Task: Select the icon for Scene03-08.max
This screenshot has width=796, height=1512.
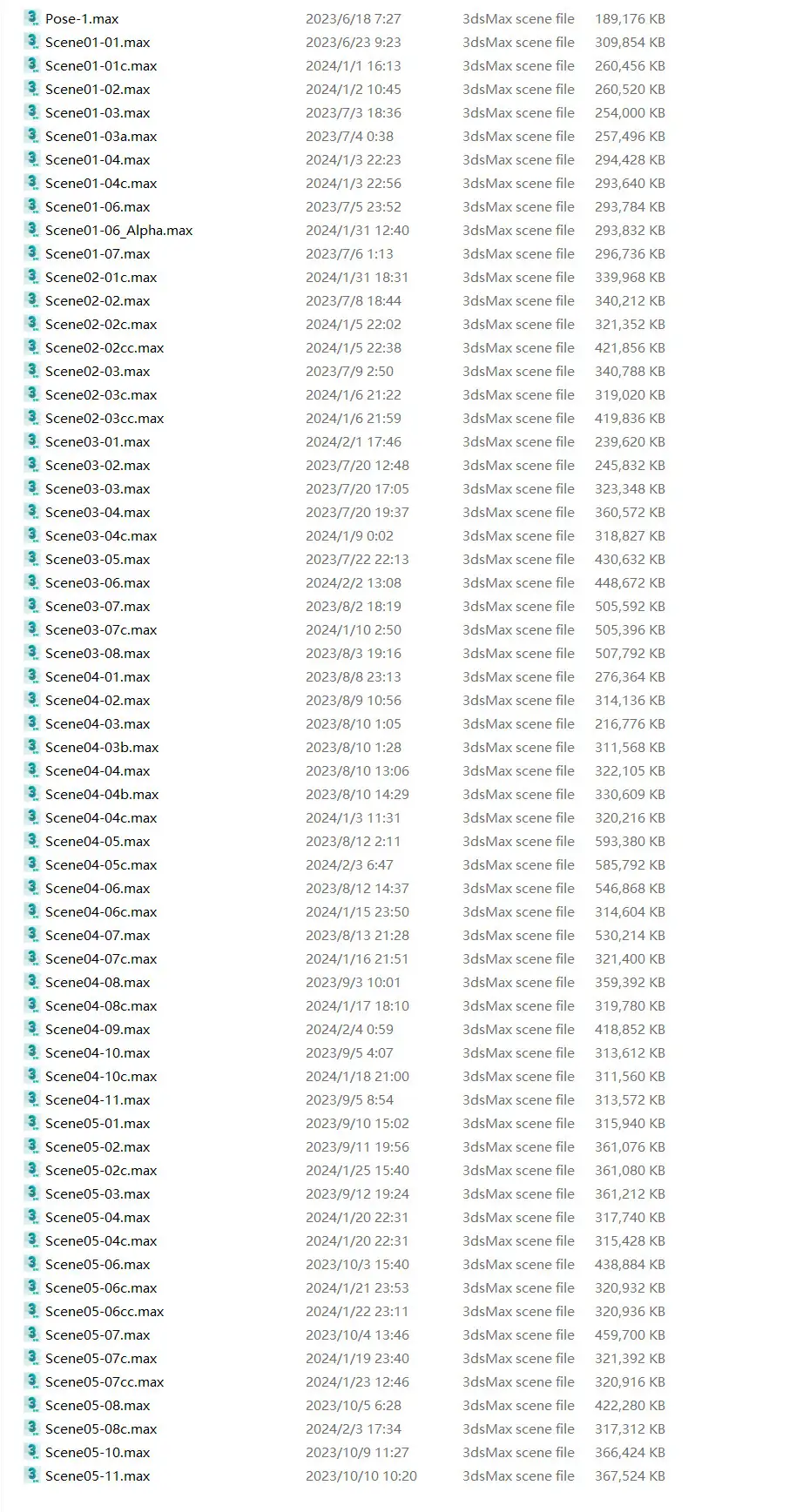Action: pyautogui.click(x=32, y=653)
